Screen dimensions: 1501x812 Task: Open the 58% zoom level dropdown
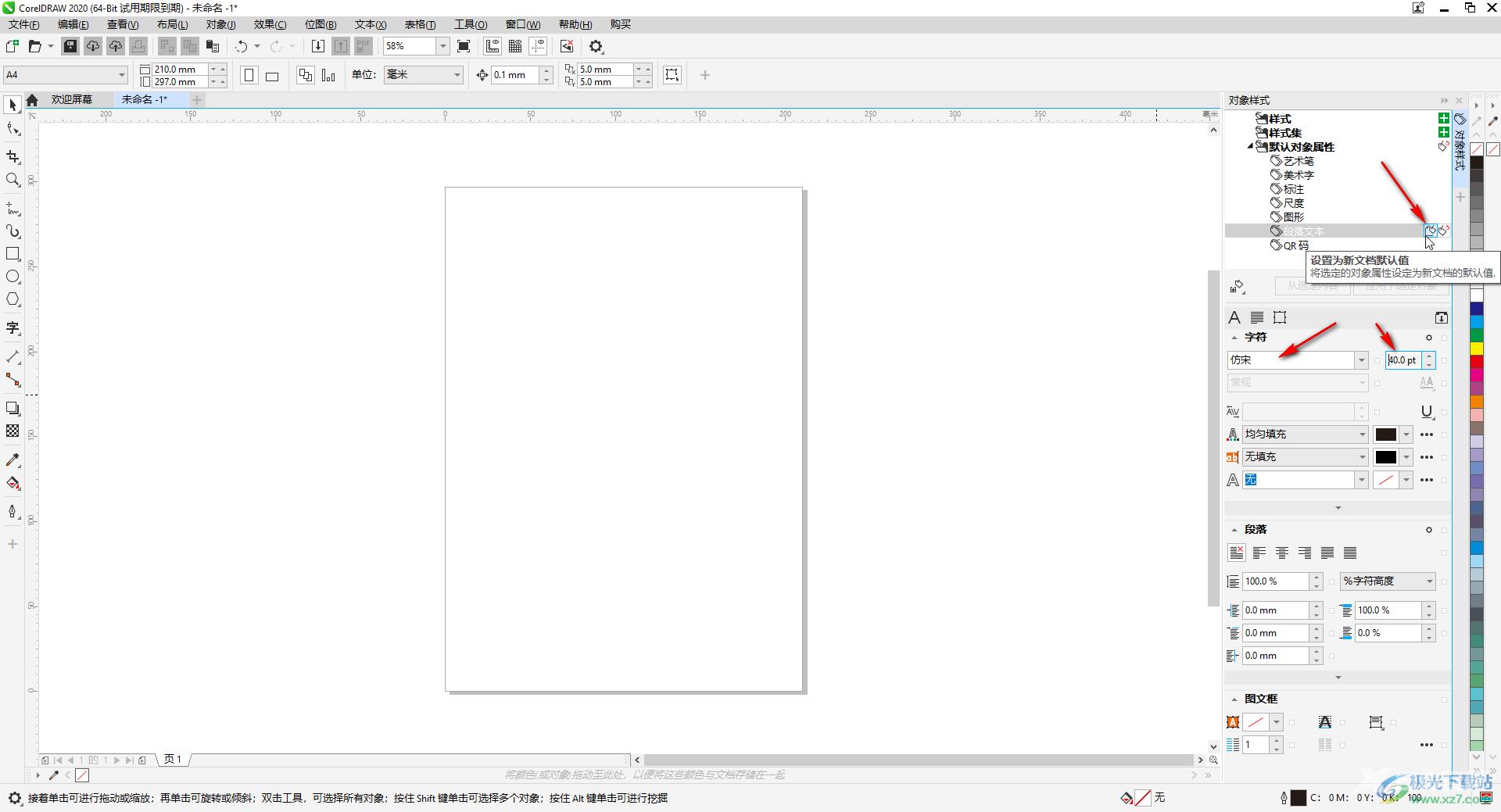coord(442,46)
